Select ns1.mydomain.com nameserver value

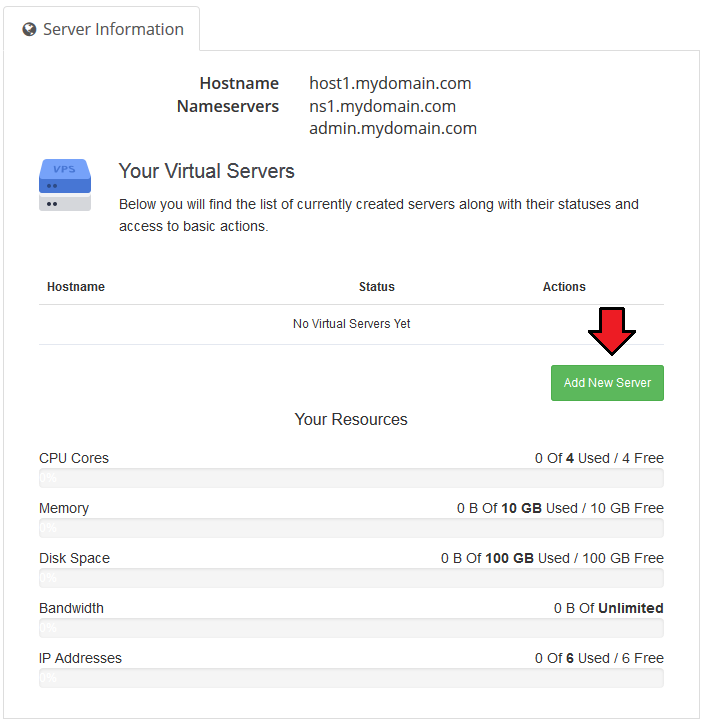[x=382, y=106]
